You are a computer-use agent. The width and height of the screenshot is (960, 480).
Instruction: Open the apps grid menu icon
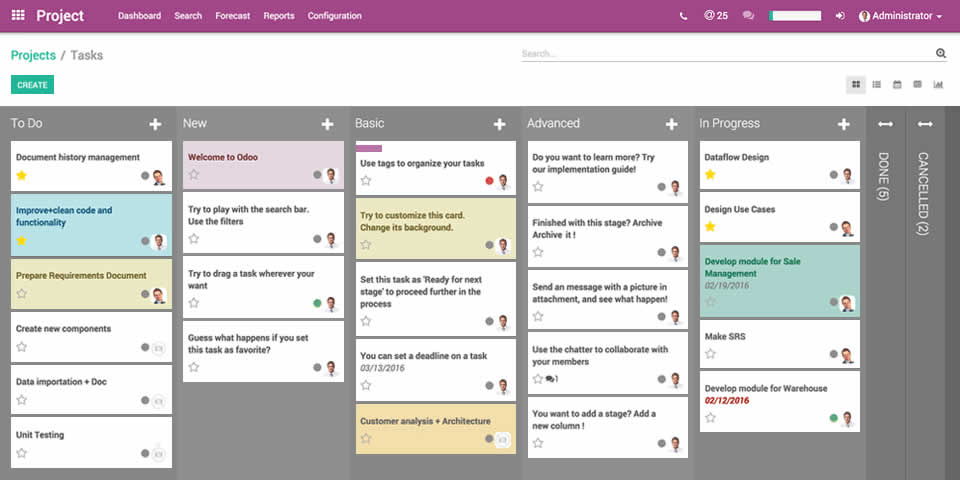(18, 16)
